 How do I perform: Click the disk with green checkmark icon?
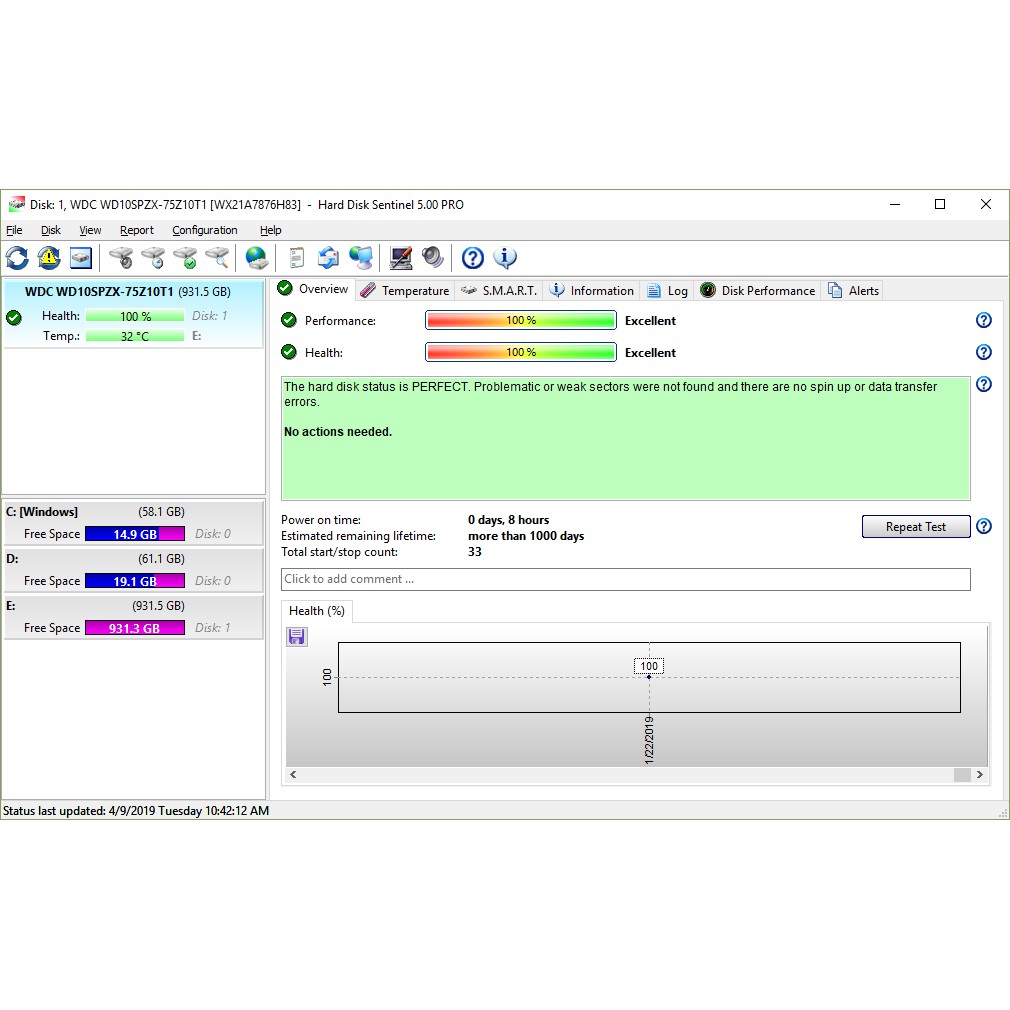[185, 258]
